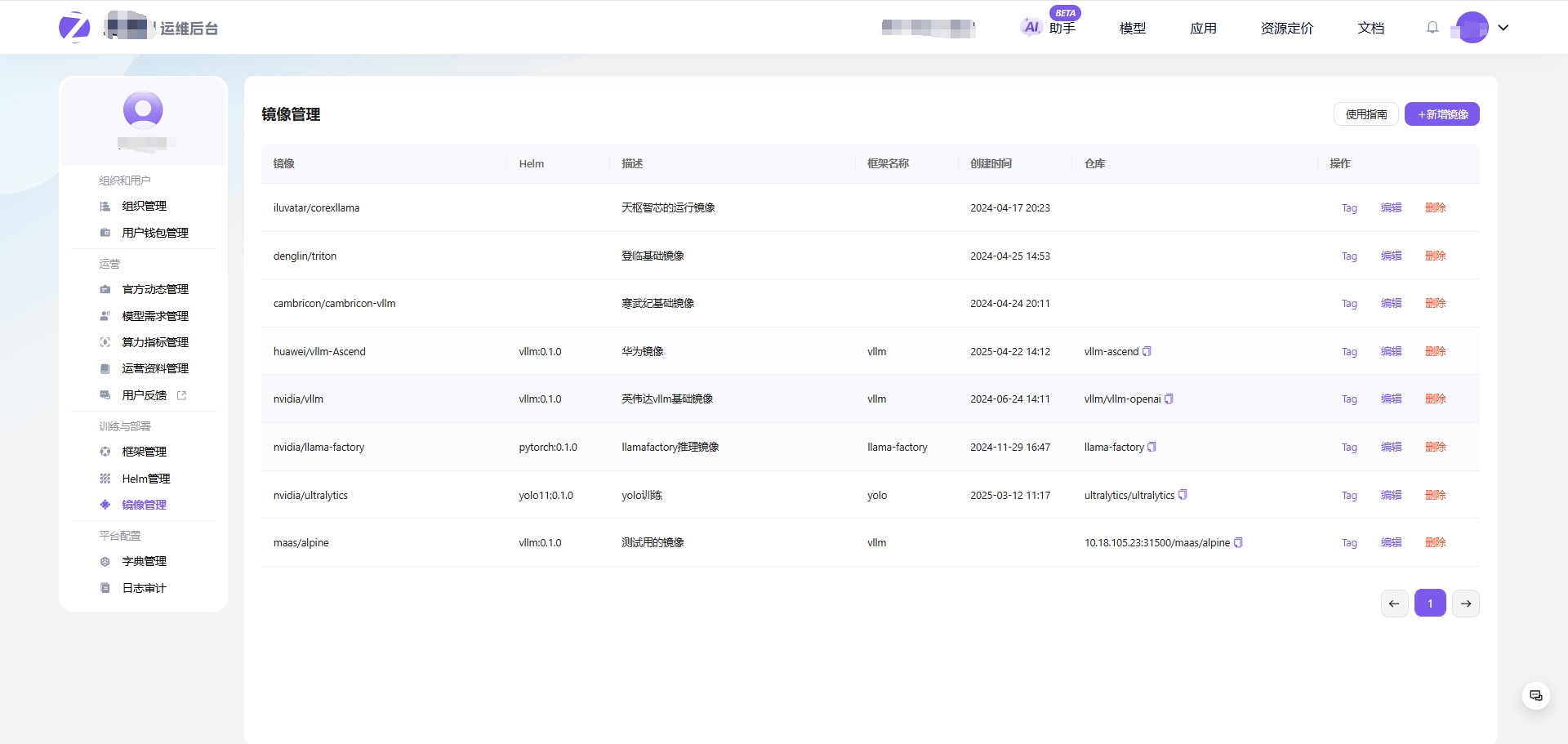Delete the cambricon/cambricon-vllm image
Image resolution: width=1568 pixels, height=744 pixels.
1436,304
